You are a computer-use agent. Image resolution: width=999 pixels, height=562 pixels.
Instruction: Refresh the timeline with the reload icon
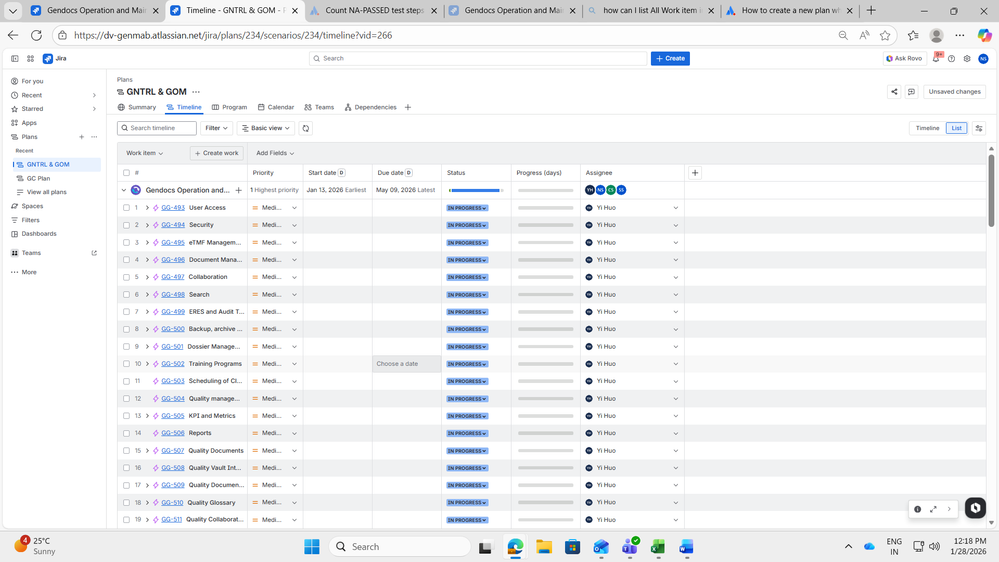[306, 128]
